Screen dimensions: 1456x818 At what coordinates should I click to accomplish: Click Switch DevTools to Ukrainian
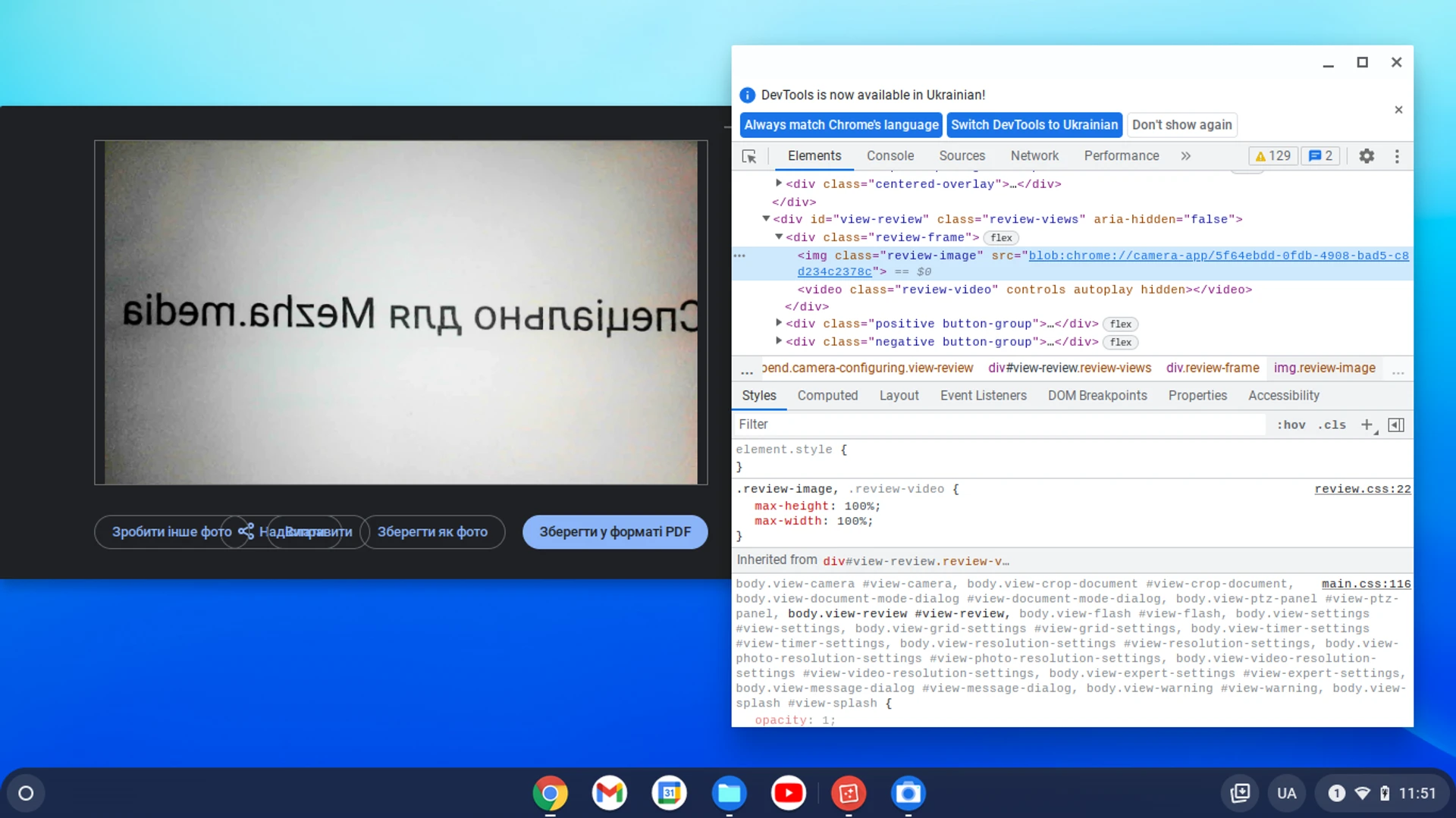pyautogui.click(x=1034, y=124)
